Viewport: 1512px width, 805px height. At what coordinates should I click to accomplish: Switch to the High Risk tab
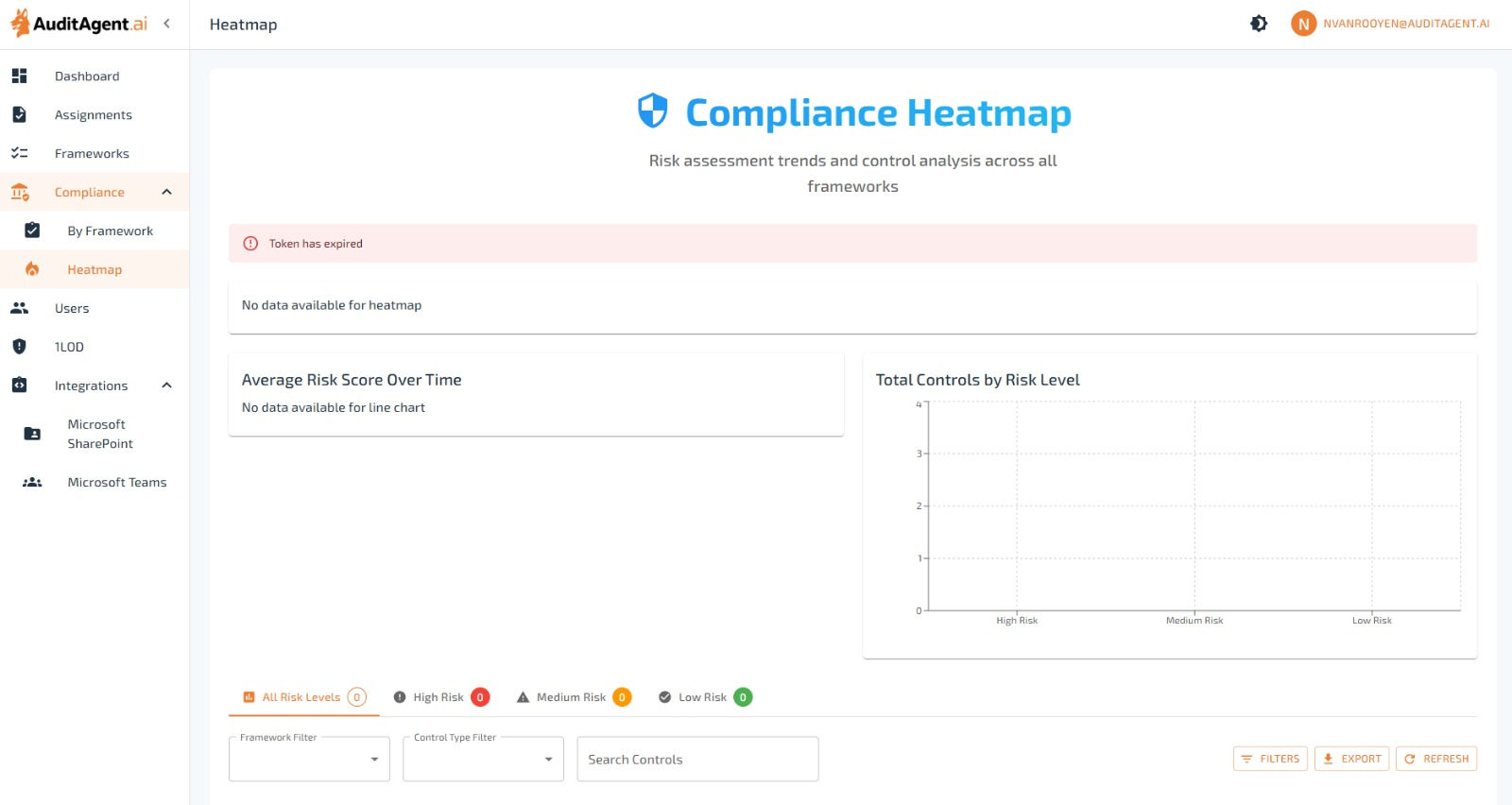(x=440, y=697)
